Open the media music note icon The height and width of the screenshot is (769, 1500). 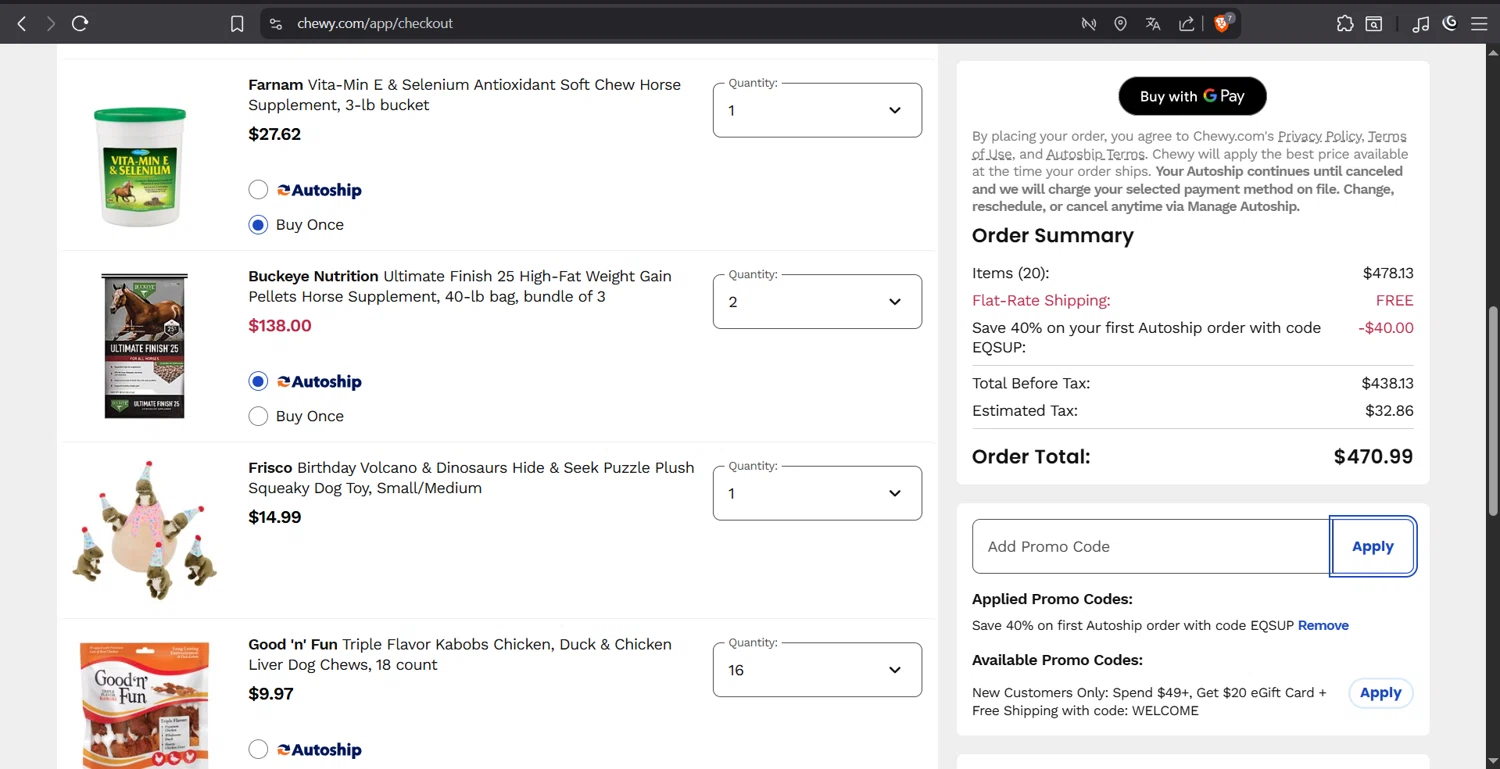click(1421, 24)
